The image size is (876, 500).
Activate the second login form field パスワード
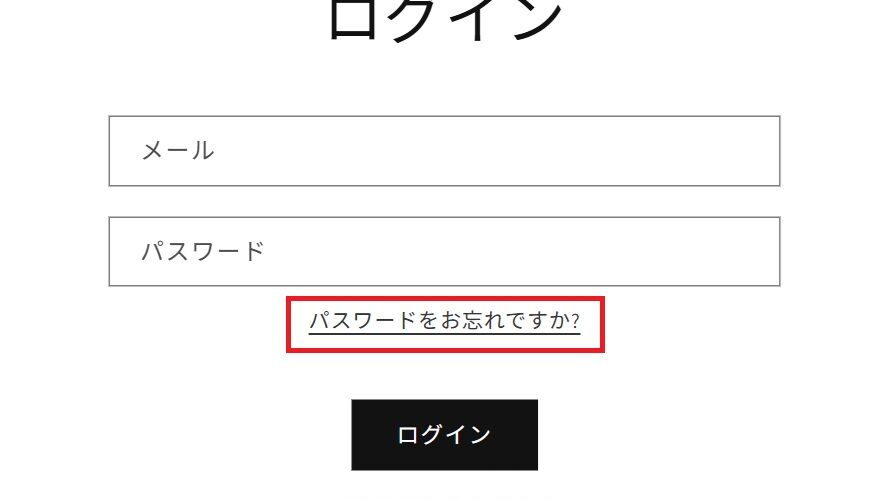coord(444,251)
